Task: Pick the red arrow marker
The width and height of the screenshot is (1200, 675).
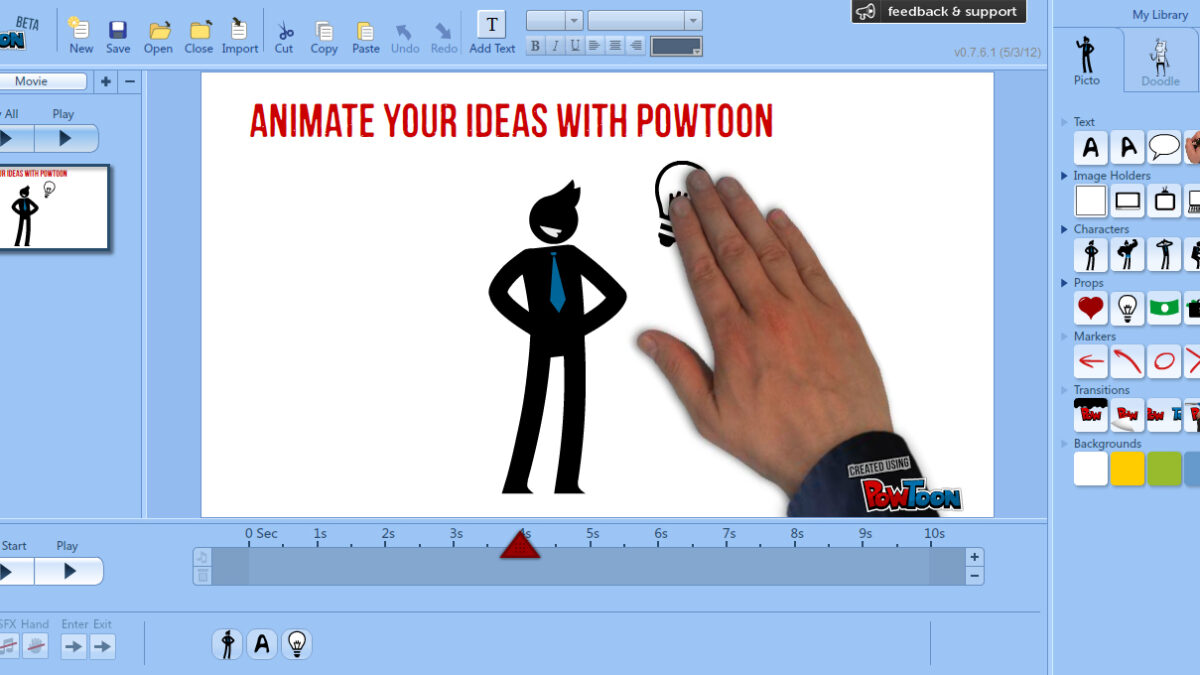Action: pyautogui.click(x=1091, y=362)
